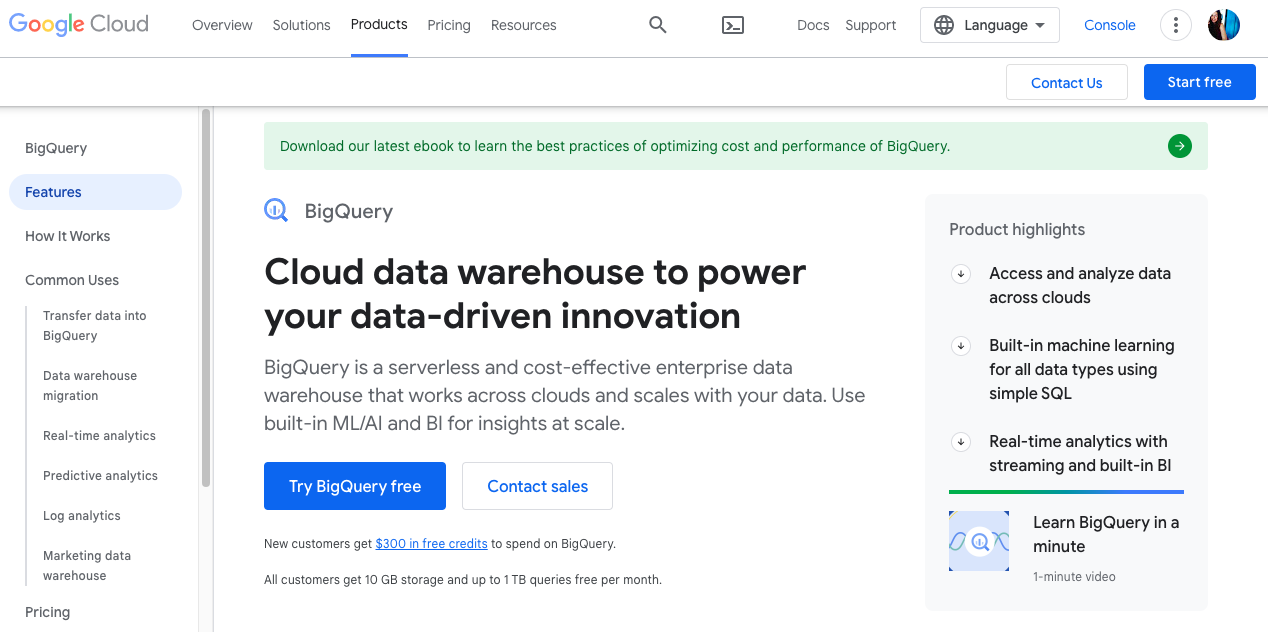
Task: Select Features in the sidebar
Action: click(x=95, y=192)
